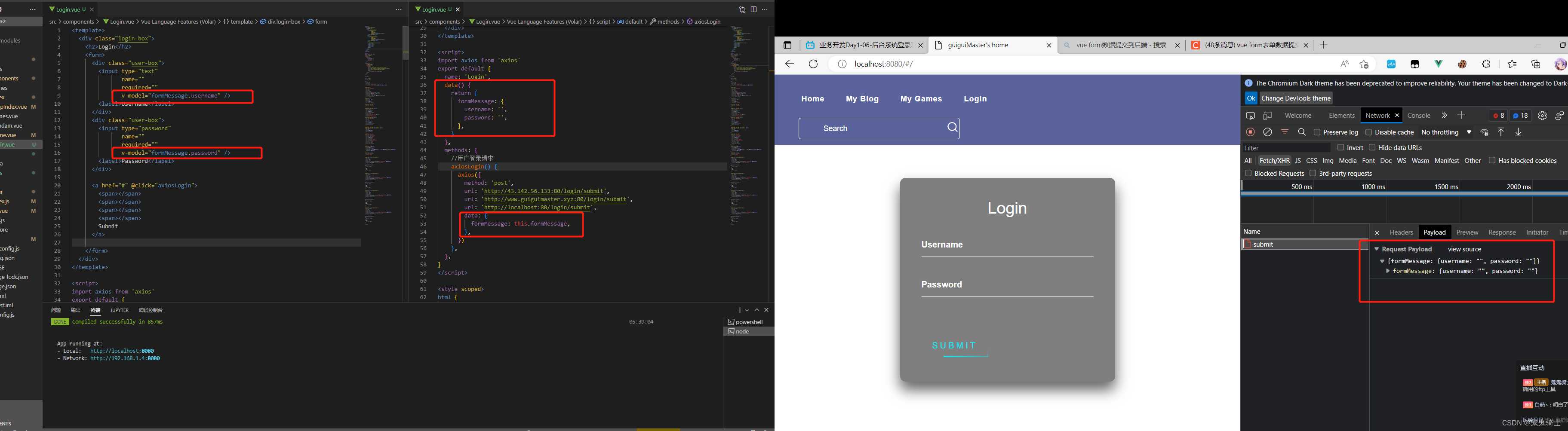
Task: Open the browser favorites list icon
Action: pyautogui.click(x=1512, y=64)
